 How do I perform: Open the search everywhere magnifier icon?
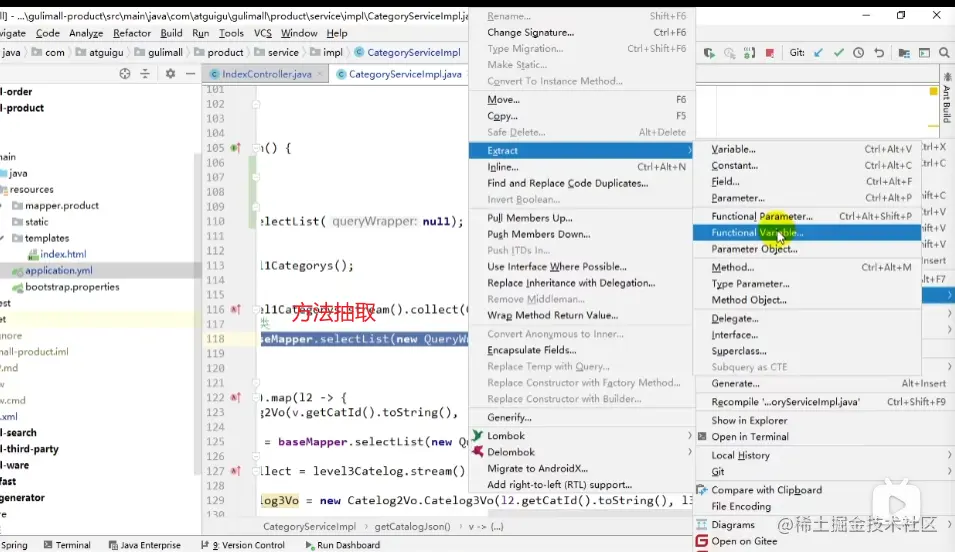tap(944, 53)
